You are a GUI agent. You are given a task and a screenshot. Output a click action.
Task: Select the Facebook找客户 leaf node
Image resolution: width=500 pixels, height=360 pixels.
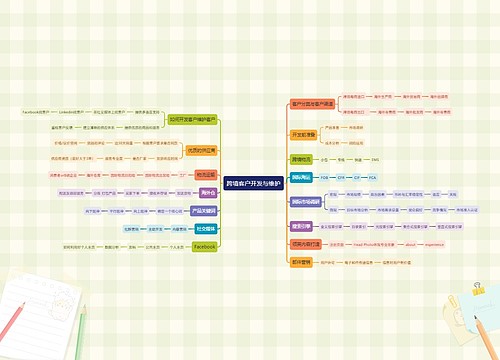point(36,112)
